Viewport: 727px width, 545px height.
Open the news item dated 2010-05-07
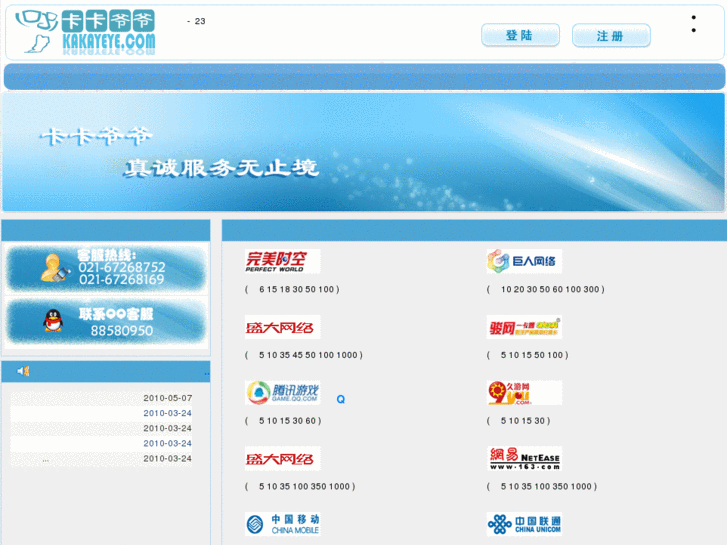pyautogui.click(x=101, y=398)
